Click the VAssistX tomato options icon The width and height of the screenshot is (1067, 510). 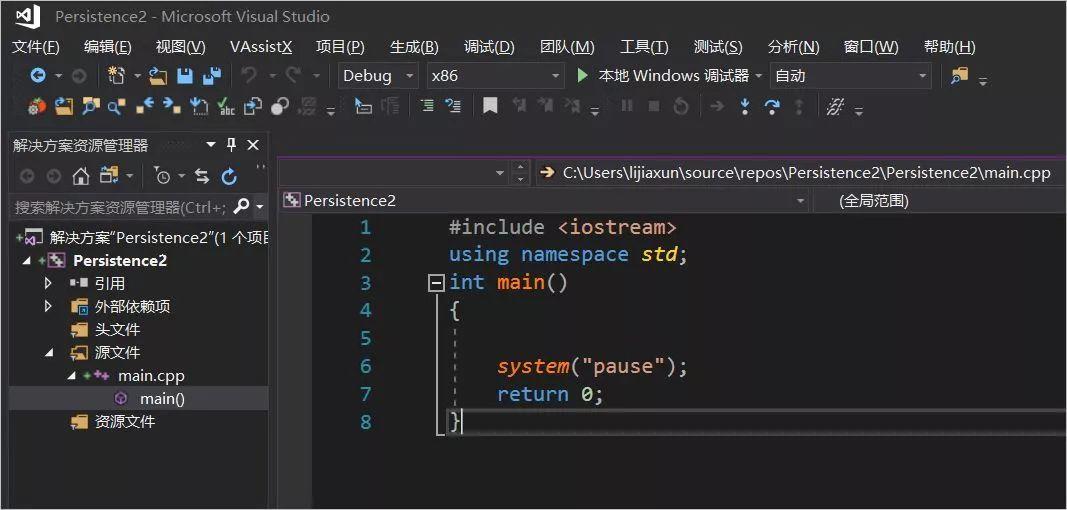[x=37, y=106]
